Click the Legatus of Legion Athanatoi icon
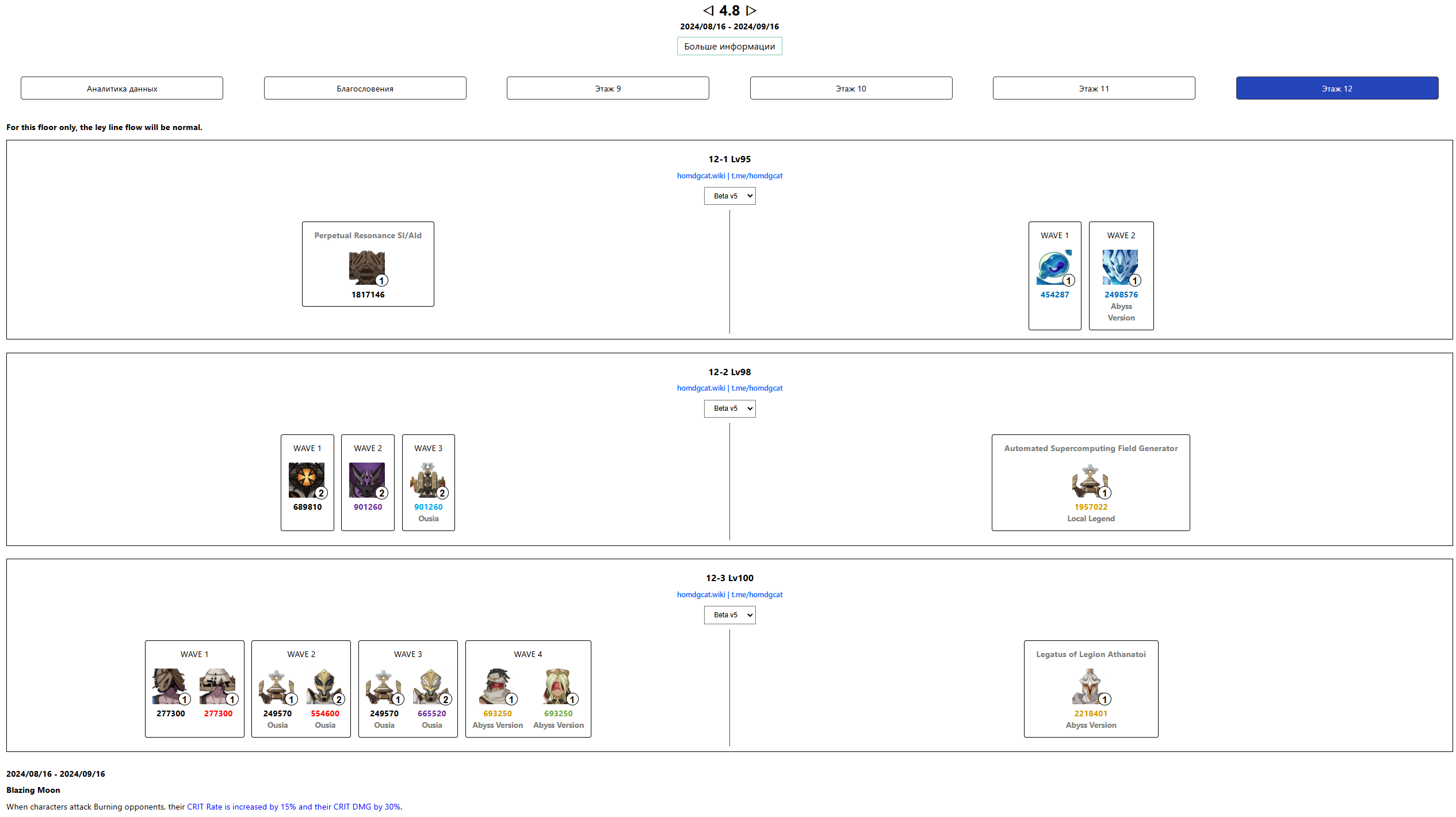This screenshot has width=1456, height=817. [x=1090, y=686]
